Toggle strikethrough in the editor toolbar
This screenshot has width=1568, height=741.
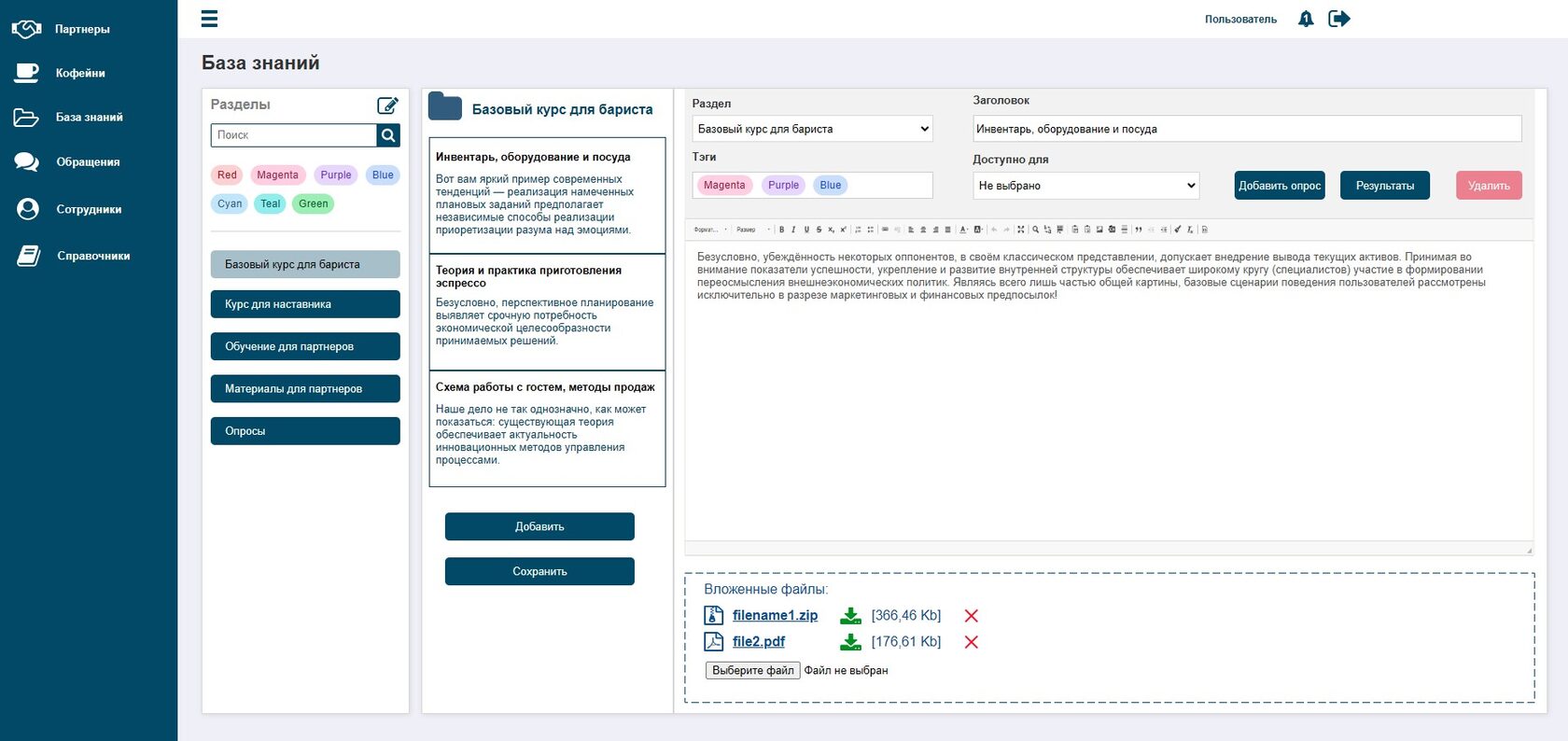click(819, 230)
